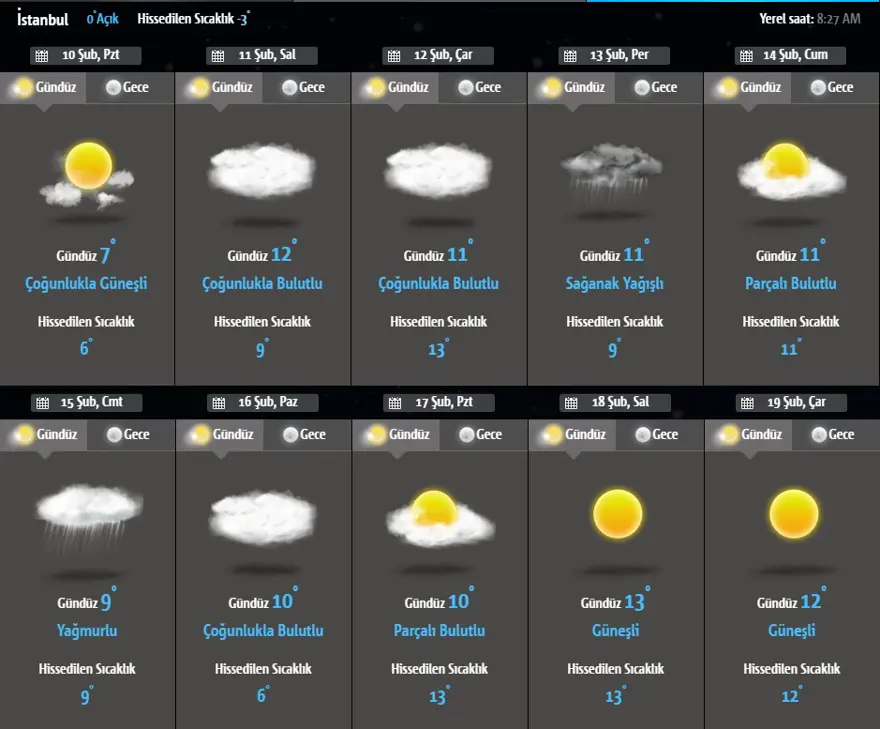Click the calendar icon beside 16 Şub, Paz

click(217, 403)
